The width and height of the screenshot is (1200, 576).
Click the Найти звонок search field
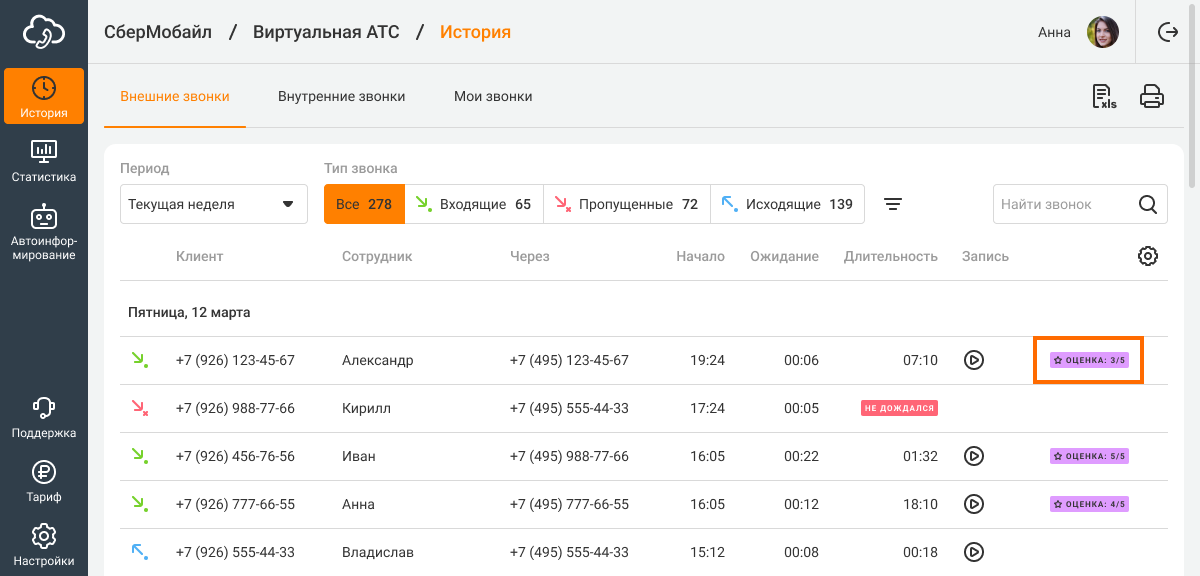[1064, 204]
